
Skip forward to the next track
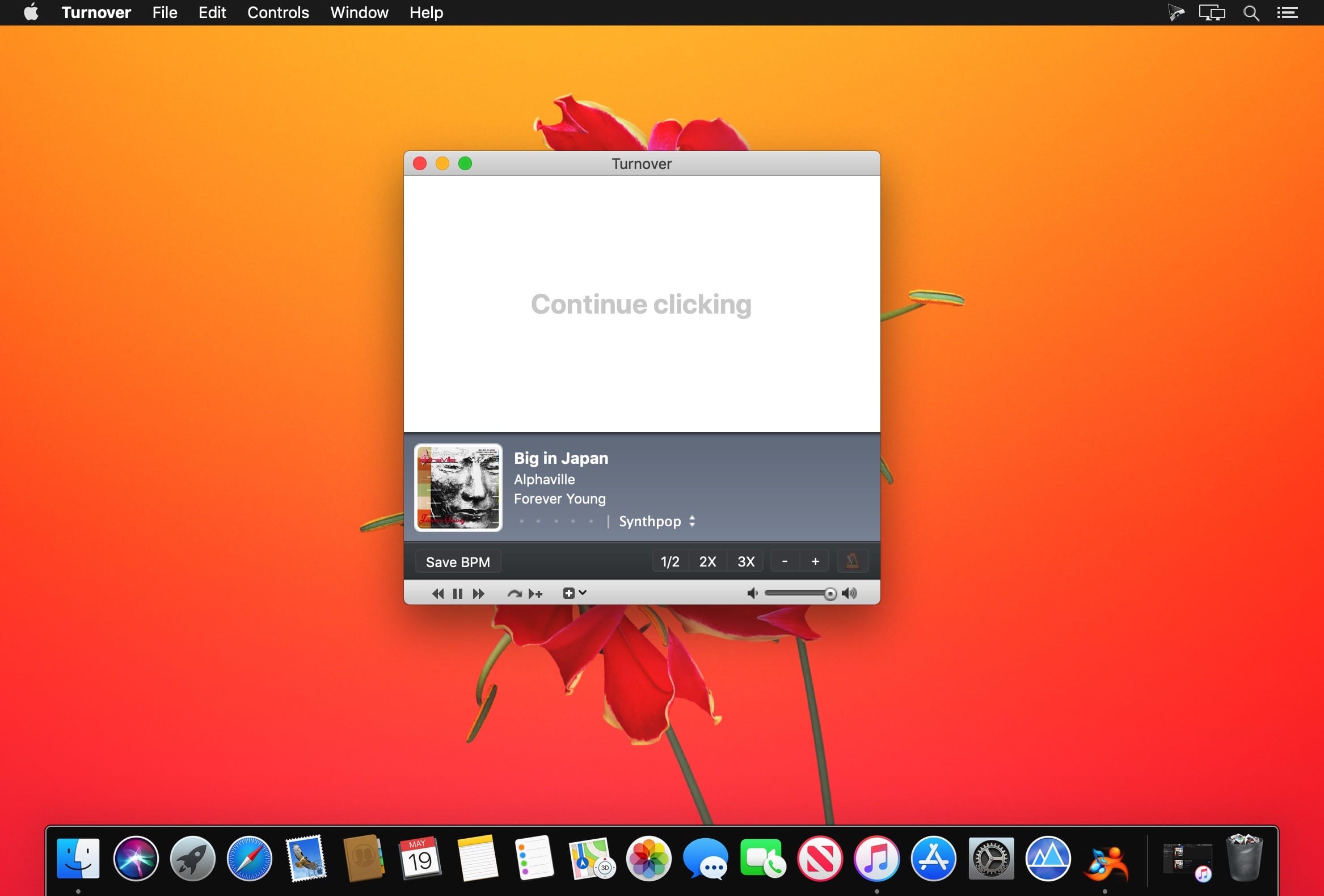[479, 594]
